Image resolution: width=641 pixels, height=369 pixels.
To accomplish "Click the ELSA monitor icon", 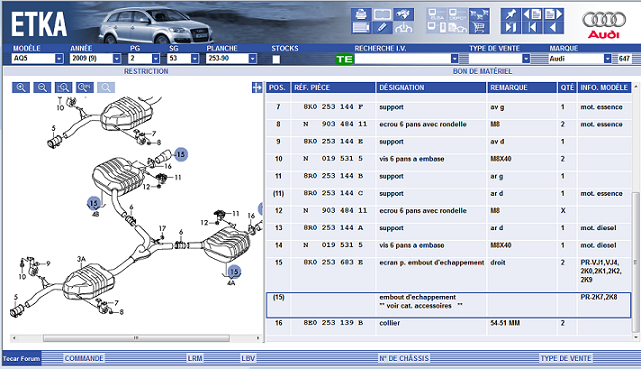I will [437, 14].
